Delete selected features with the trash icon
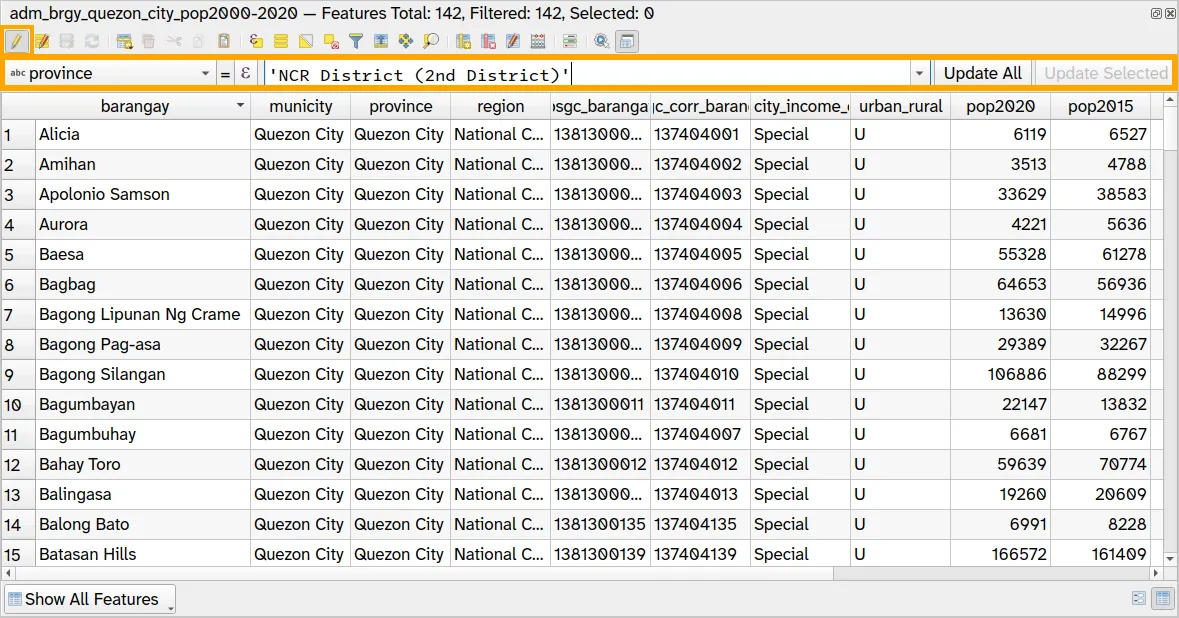 (148, 41)
